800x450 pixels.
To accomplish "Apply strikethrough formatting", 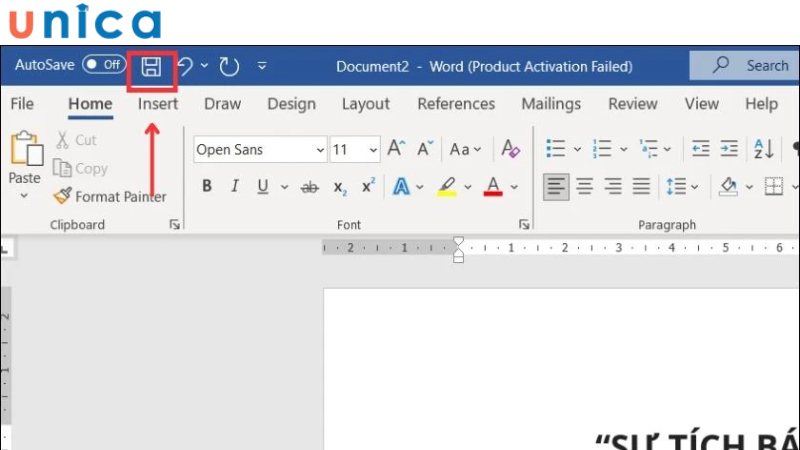I will [x=310, y=187].
